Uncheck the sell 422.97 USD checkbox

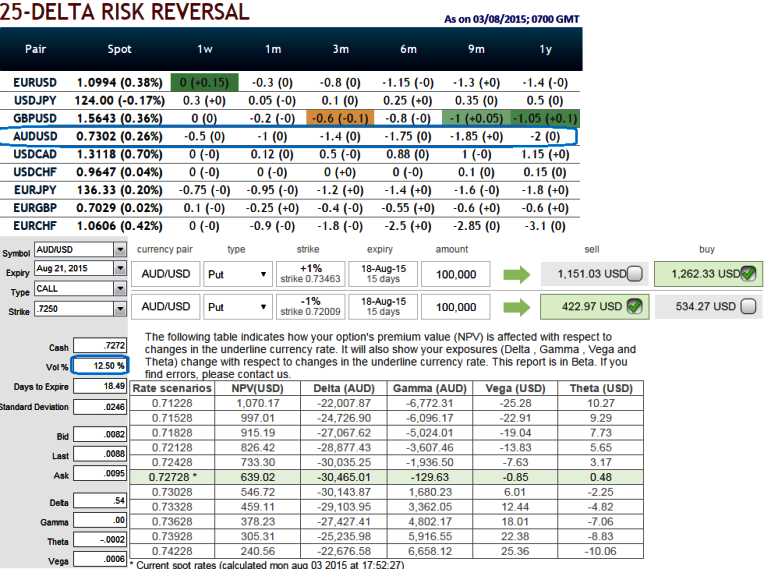[x=634, y=306]
